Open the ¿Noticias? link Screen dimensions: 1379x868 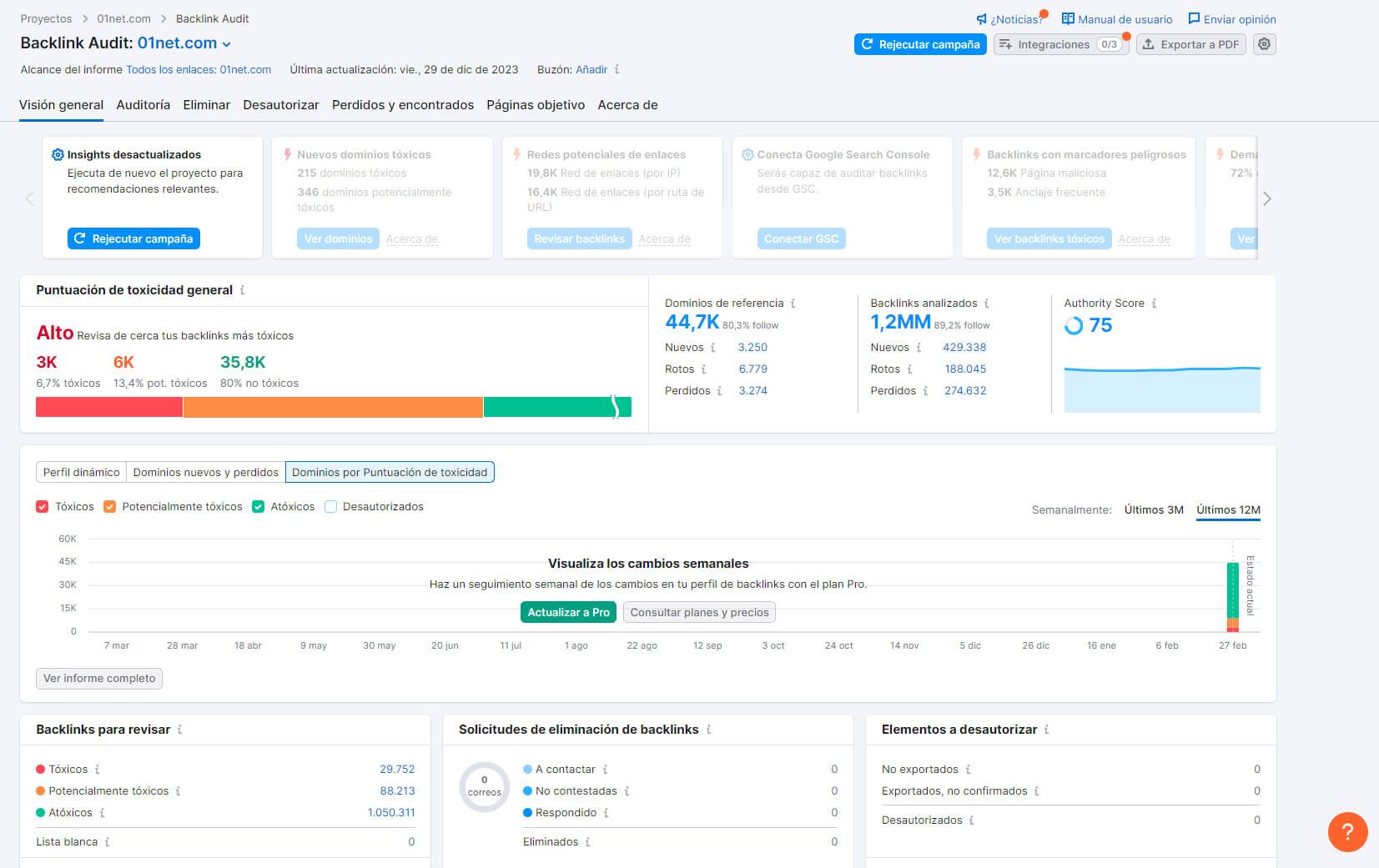pyautogui.click(x=1009, y=19)
